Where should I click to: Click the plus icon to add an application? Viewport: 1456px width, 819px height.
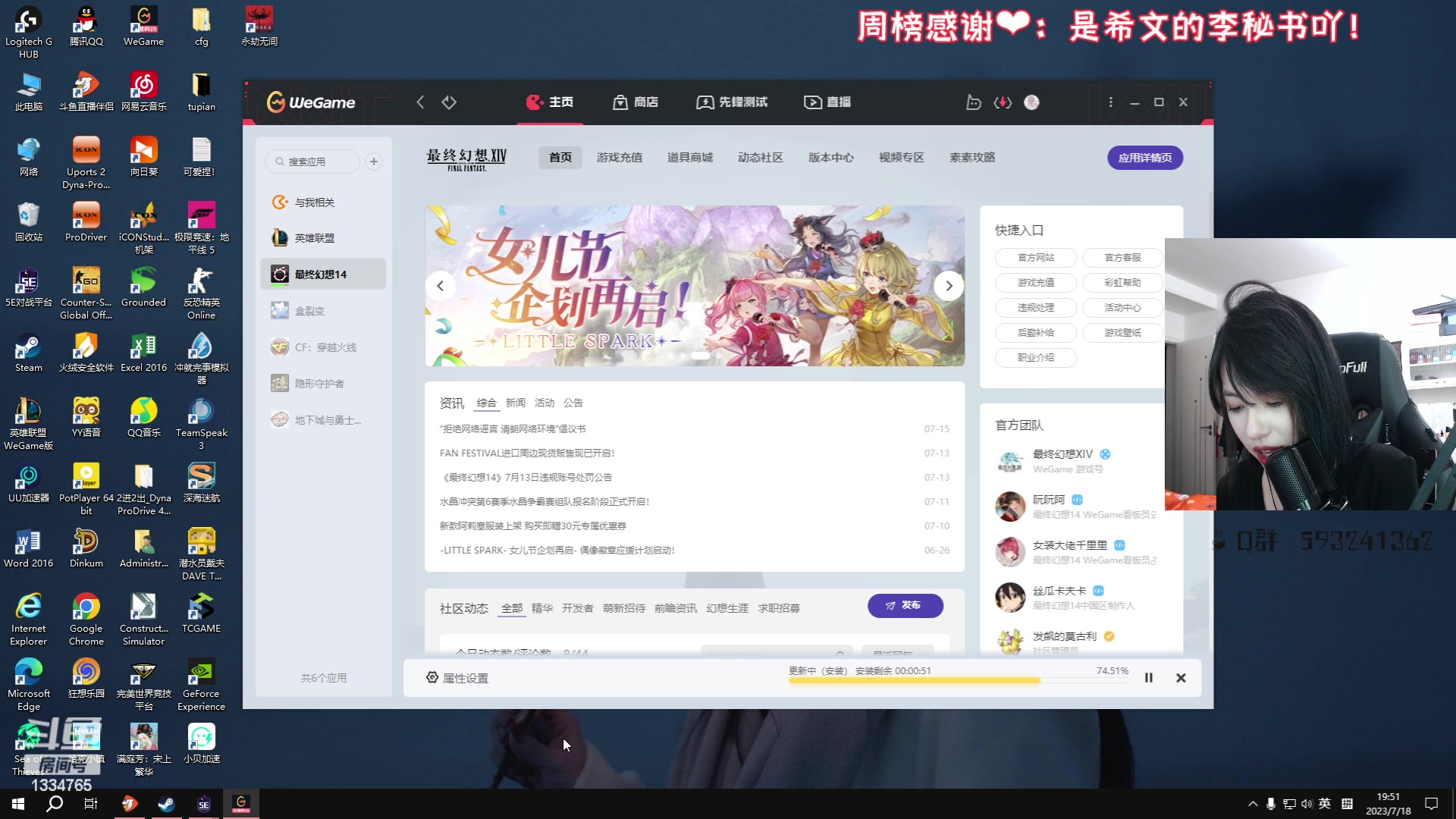374,162
